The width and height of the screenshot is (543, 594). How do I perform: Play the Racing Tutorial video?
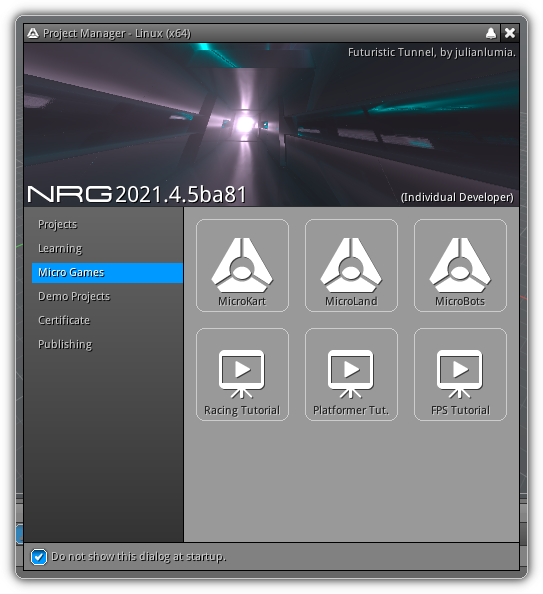[x=242, y=374]
